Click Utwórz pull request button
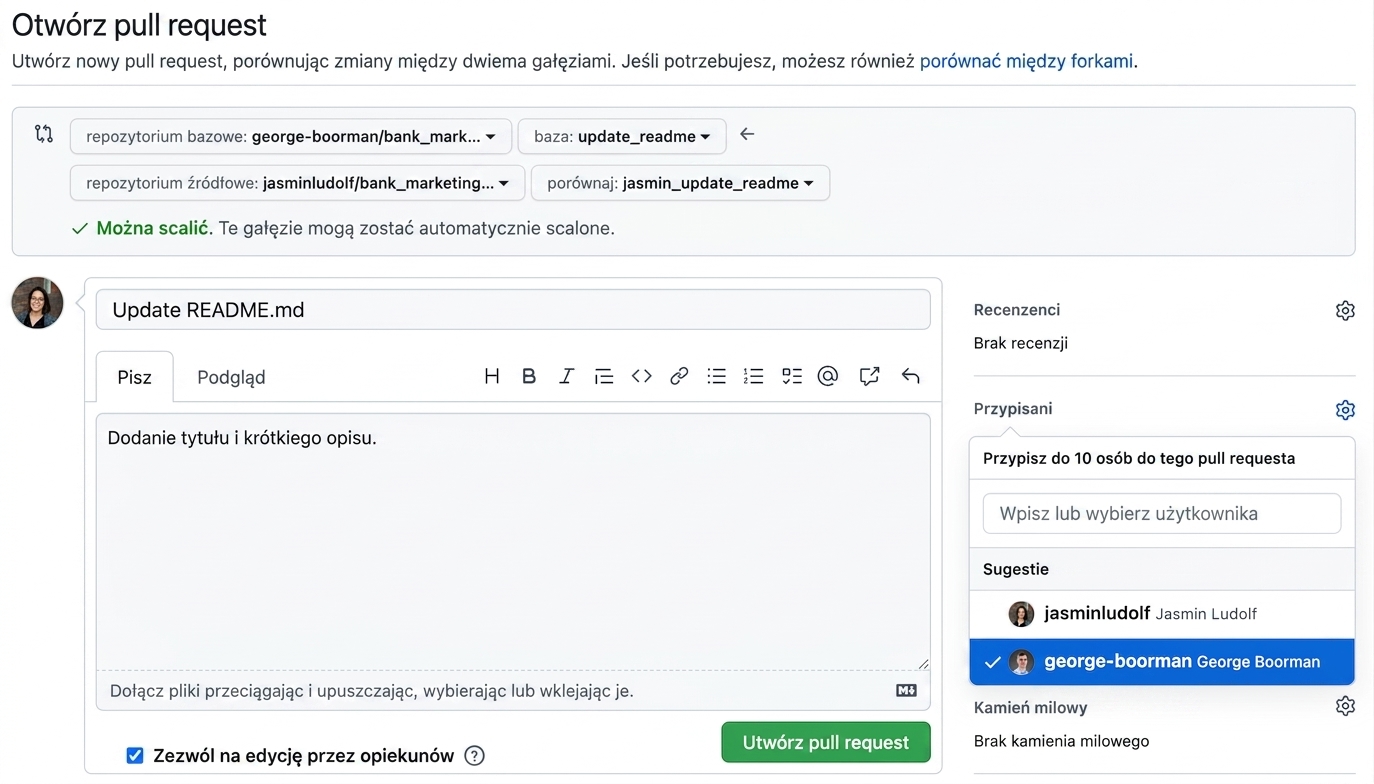Viewport: 1374px width, 784px height. (826, 742)
